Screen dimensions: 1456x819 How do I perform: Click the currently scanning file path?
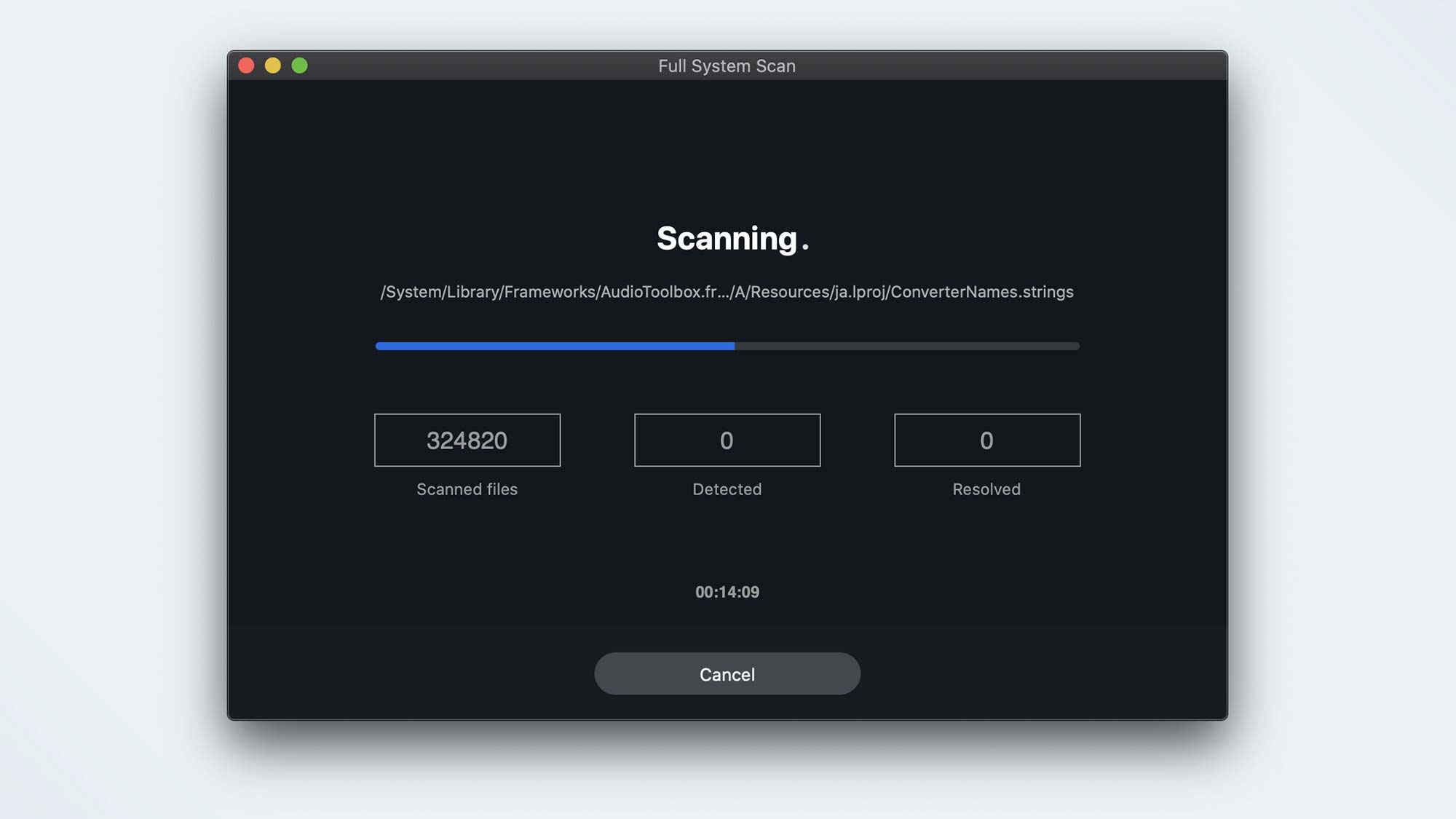click(x=727, y=292)
